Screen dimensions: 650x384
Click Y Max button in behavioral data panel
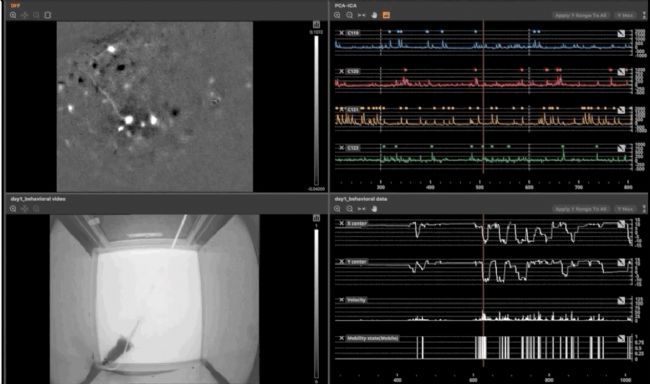coord(625,209)
